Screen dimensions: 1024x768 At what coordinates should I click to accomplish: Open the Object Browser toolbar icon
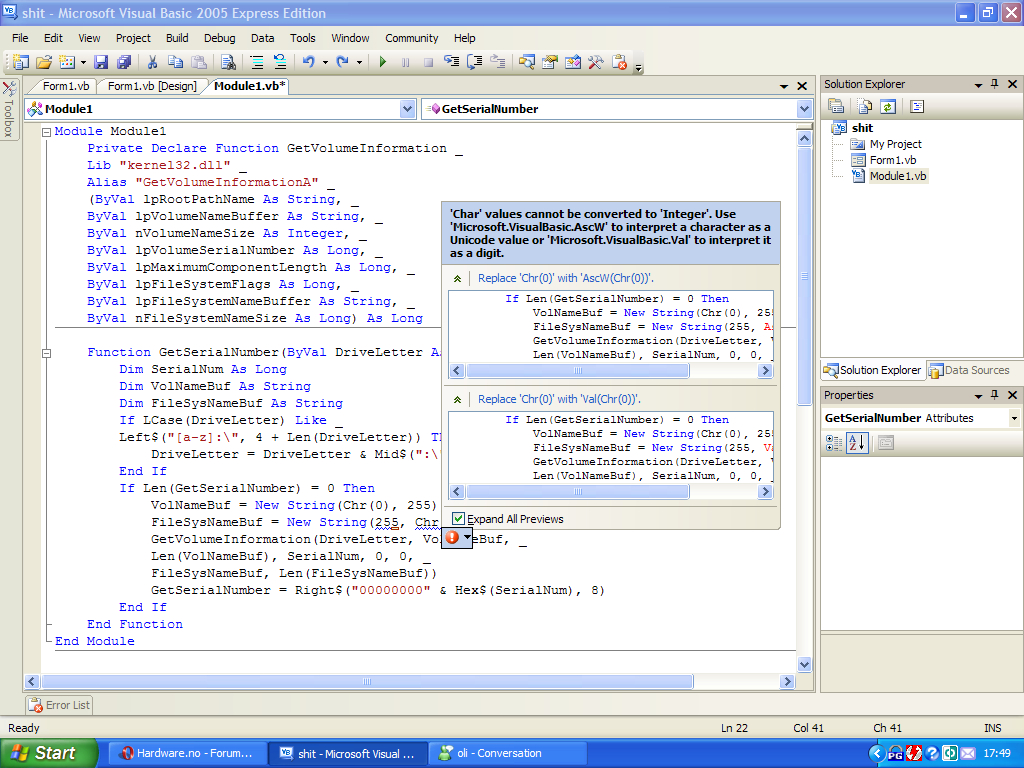click(573, 62)
